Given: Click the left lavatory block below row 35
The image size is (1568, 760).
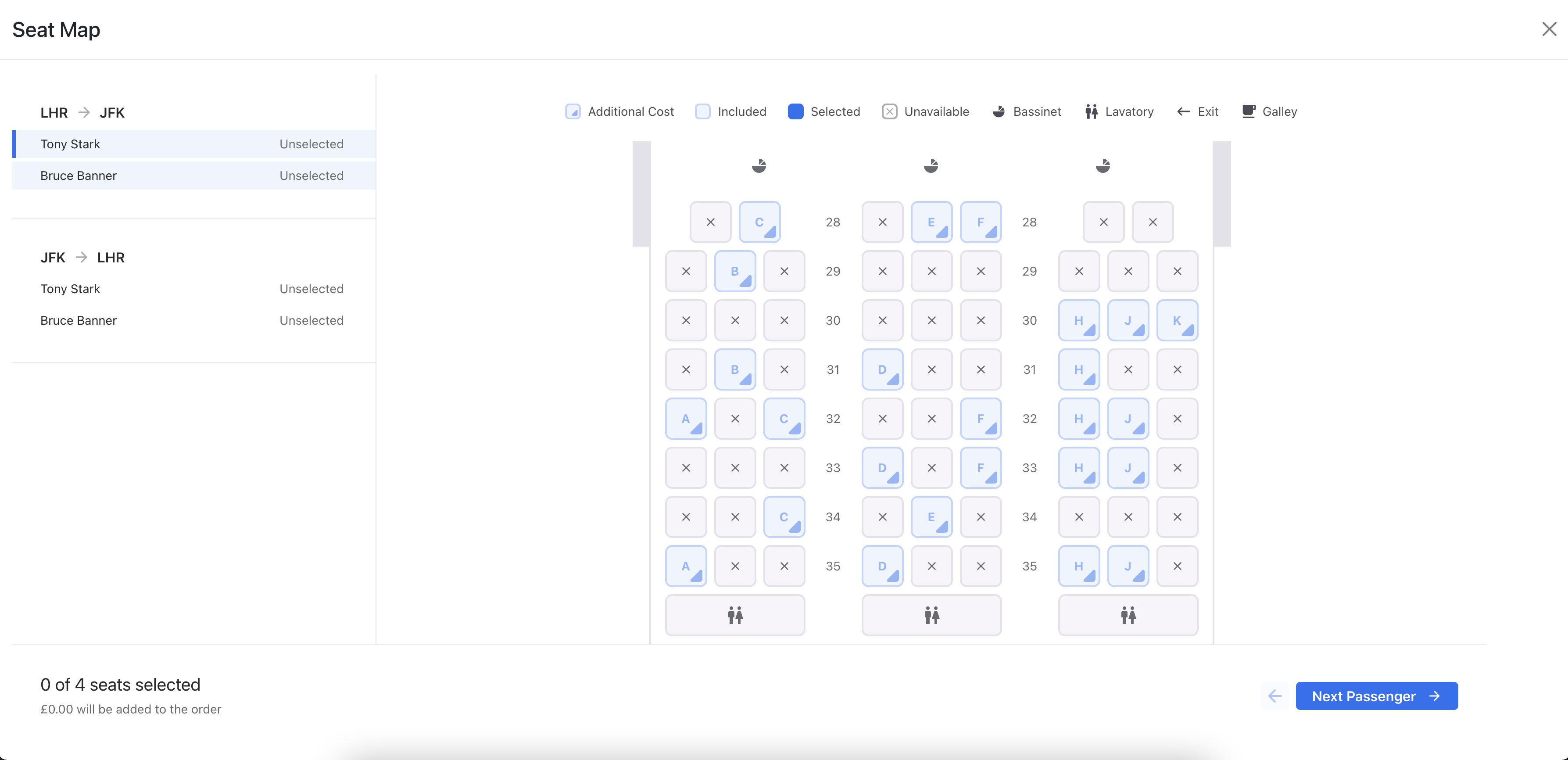Looking at the screenshot, I should (x=735, y=615).
